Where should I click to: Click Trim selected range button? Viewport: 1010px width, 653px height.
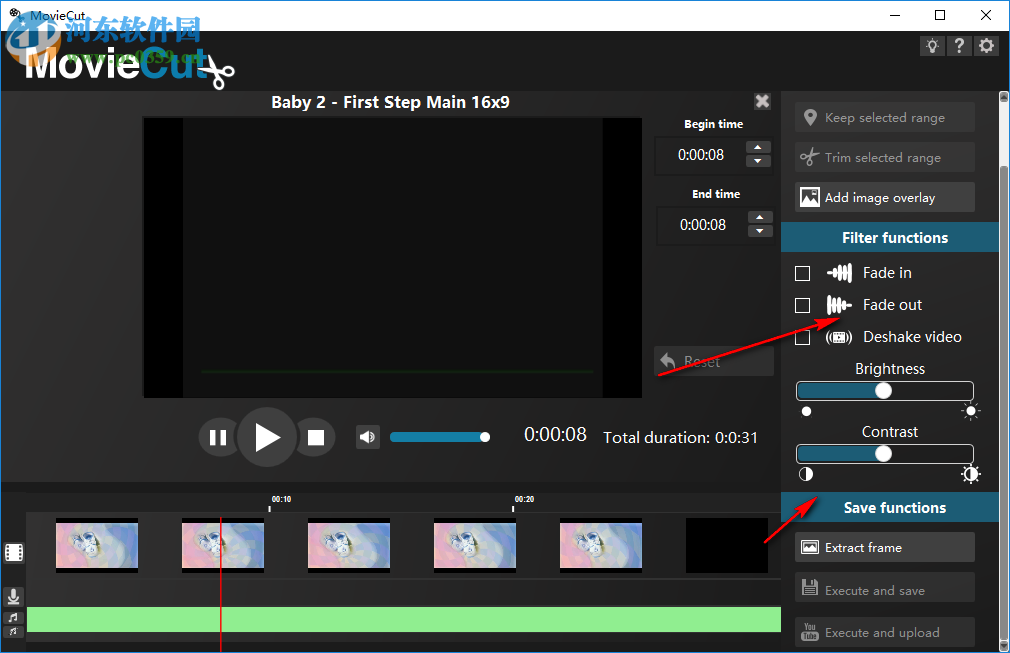[884, 157]
